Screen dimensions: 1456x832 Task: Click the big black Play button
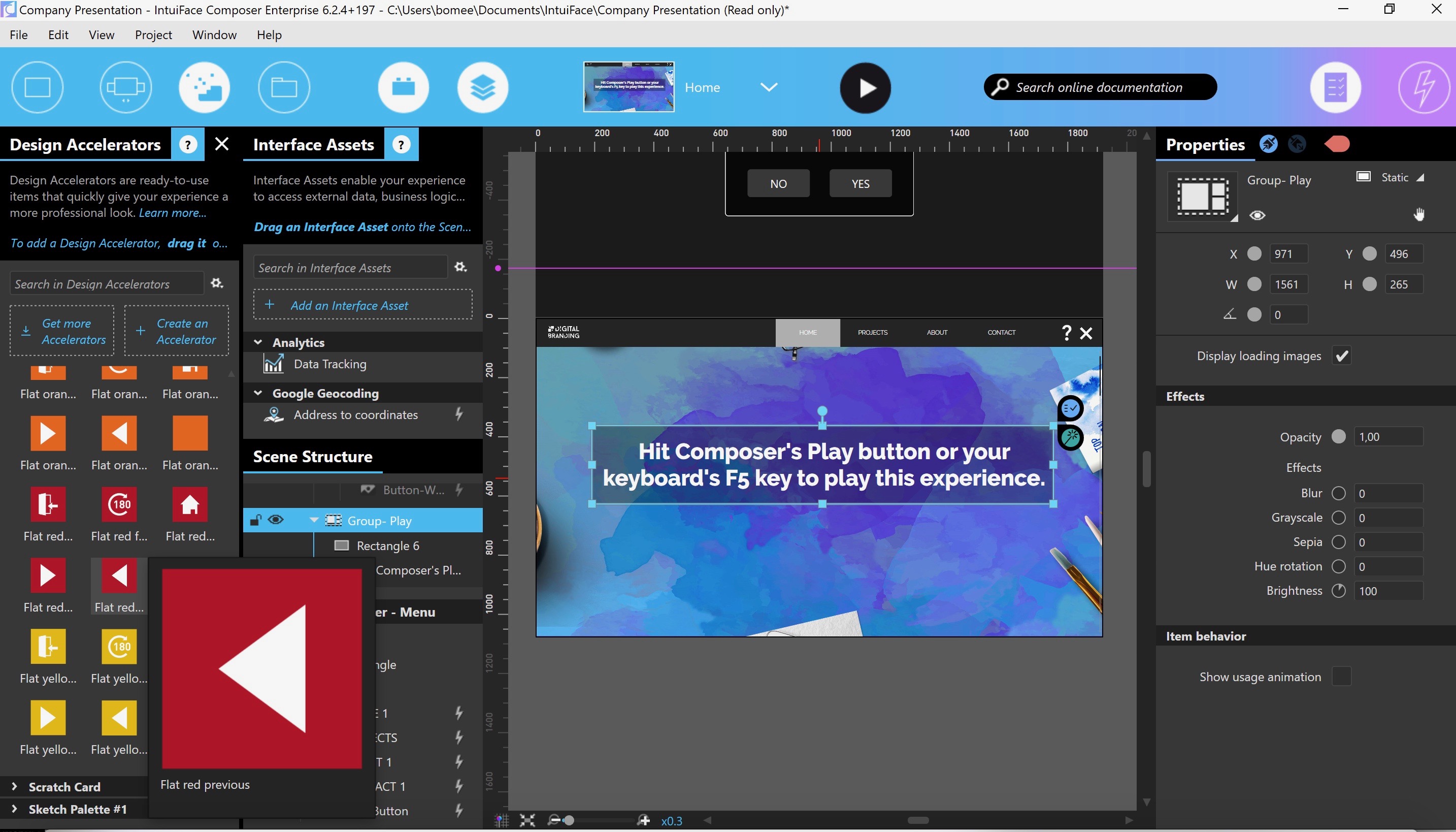click(x=865, y=88)
